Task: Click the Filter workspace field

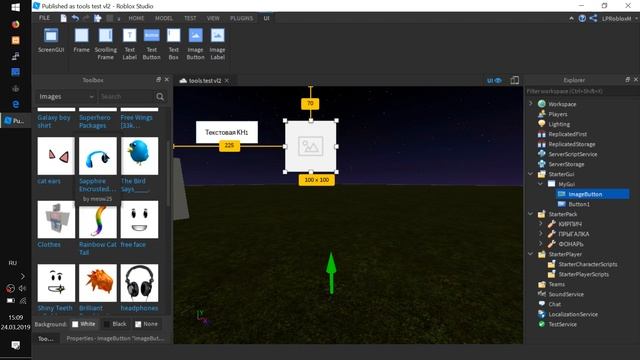Action: pyautogui.click(x=582, y=91)
